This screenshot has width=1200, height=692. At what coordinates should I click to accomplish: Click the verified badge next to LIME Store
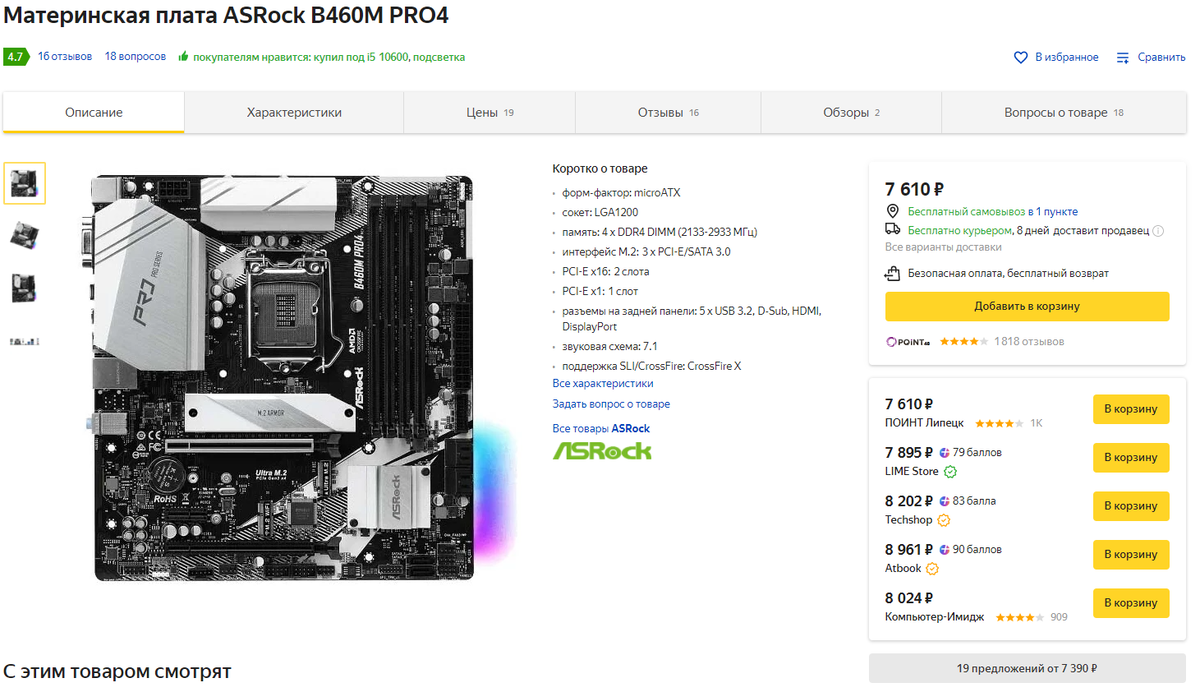coord(950,472)
